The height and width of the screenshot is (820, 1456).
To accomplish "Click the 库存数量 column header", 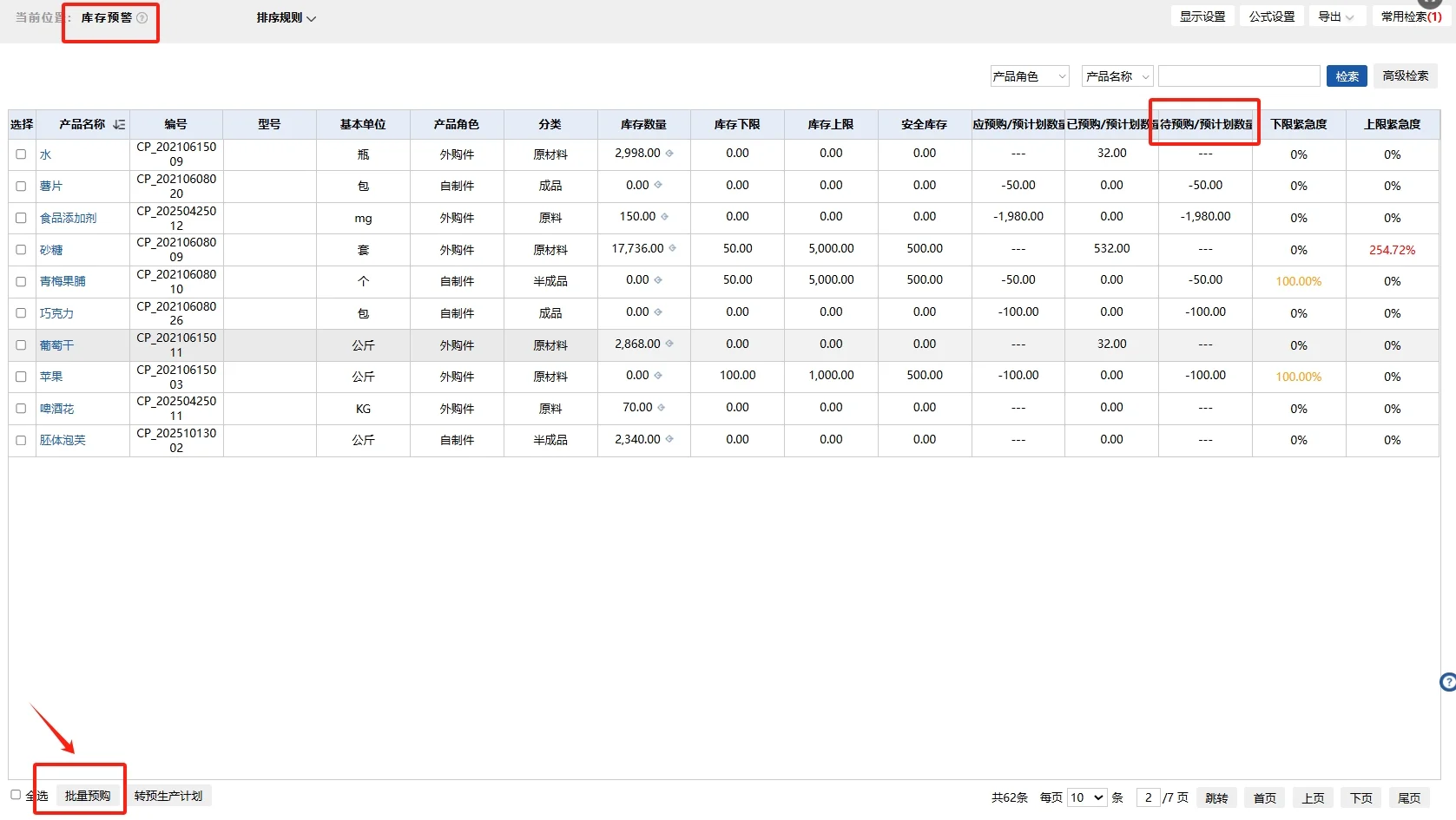I will point(644,125).
